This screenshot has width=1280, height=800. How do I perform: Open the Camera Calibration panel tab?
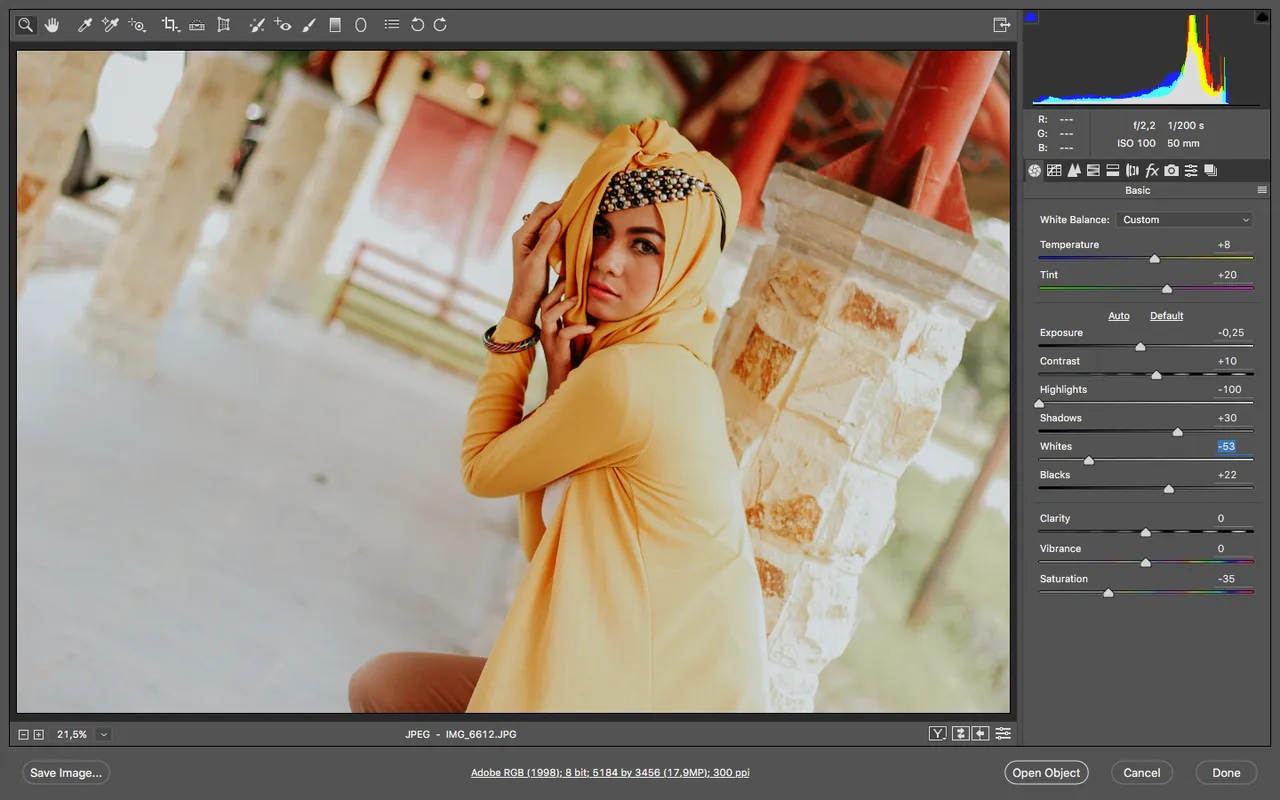1171,171
